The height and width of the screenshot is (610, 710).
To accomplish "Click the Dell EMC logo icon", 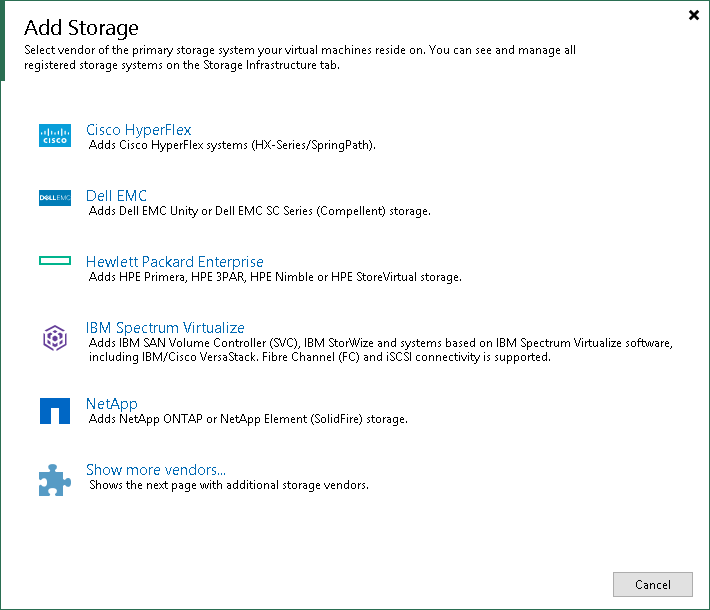I will (55, 198).
